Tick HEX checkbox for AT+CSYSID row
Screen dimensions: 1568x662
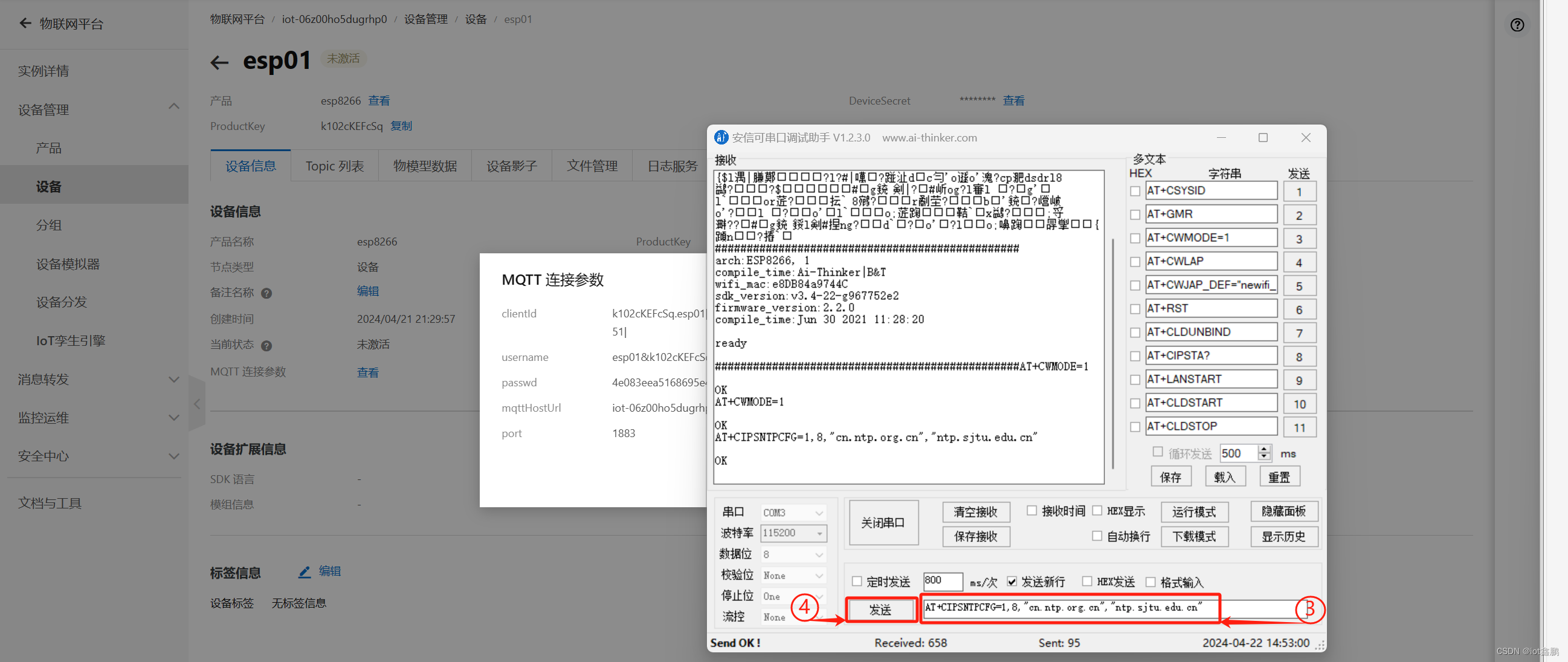pyautogui.click(x=1135, y=191)
